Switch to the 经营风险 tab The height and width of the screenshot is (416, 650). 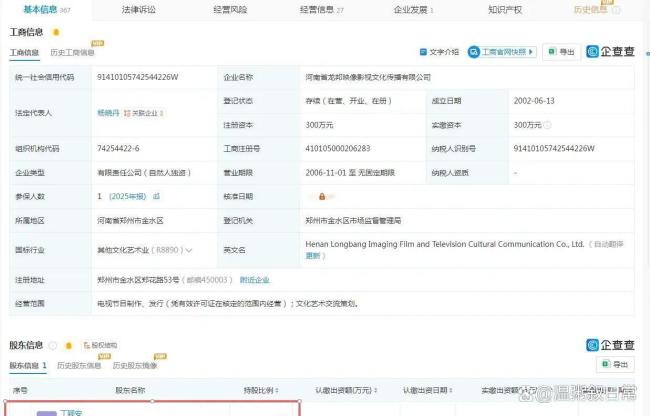[230, 10]
